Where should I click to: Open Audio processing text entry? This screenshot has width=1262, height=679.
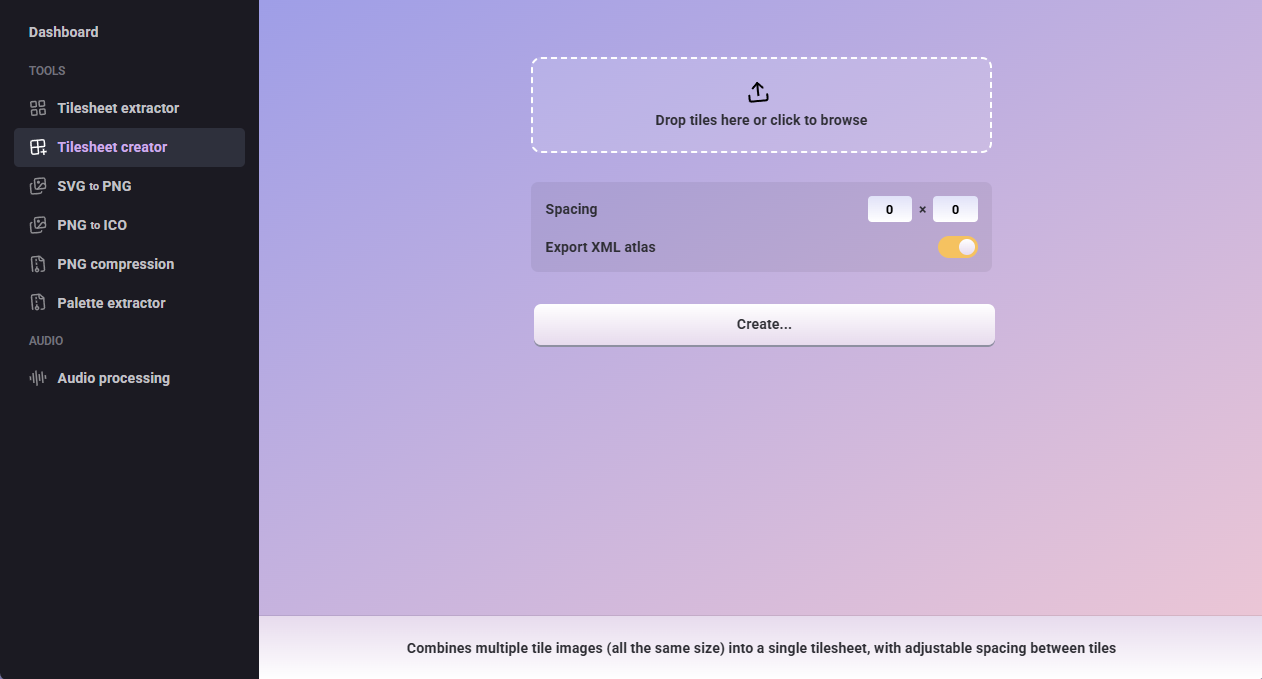(x=113, y=378)
